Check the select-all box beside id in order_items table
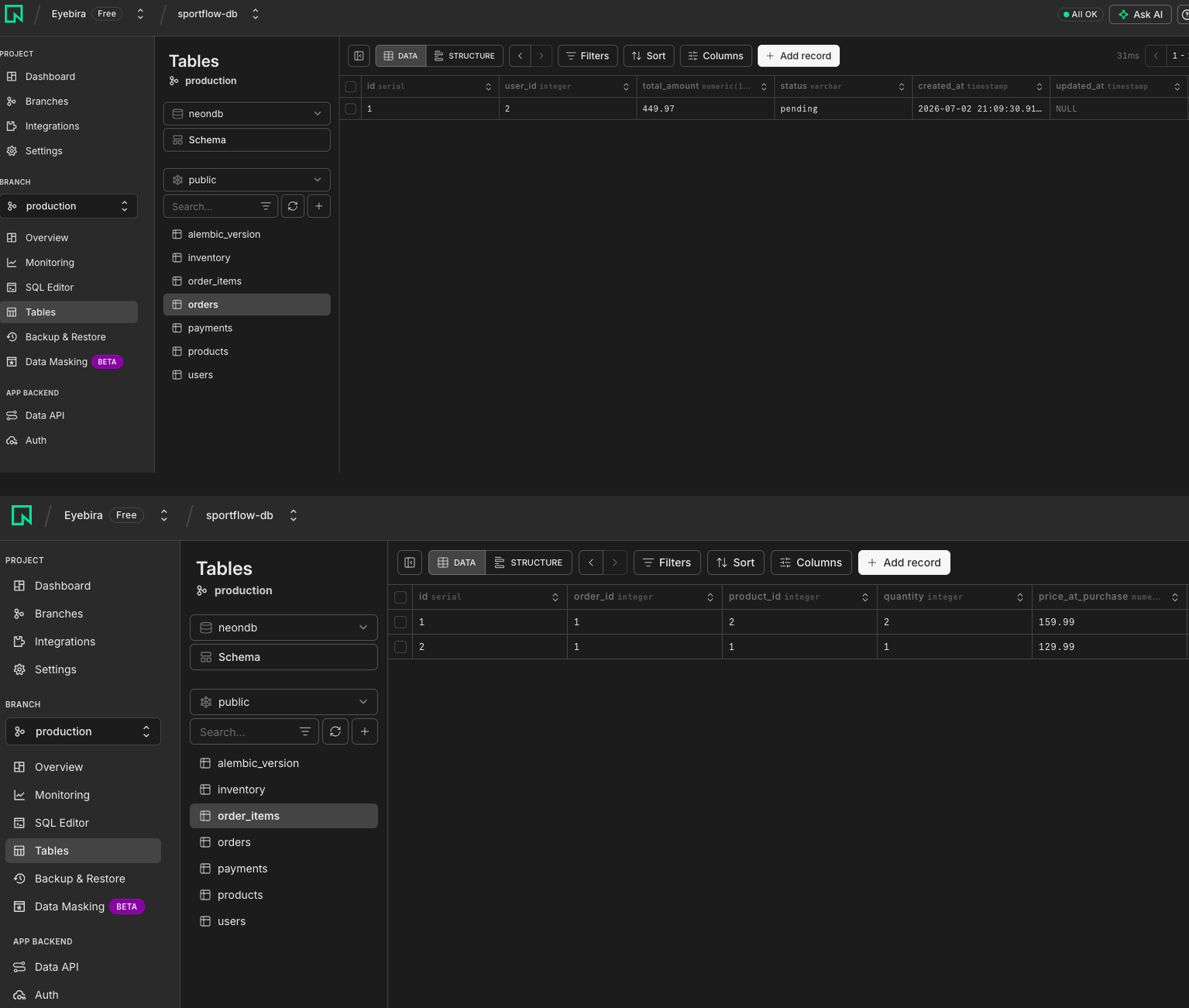1189x1008 pixels. coord(400,597)
